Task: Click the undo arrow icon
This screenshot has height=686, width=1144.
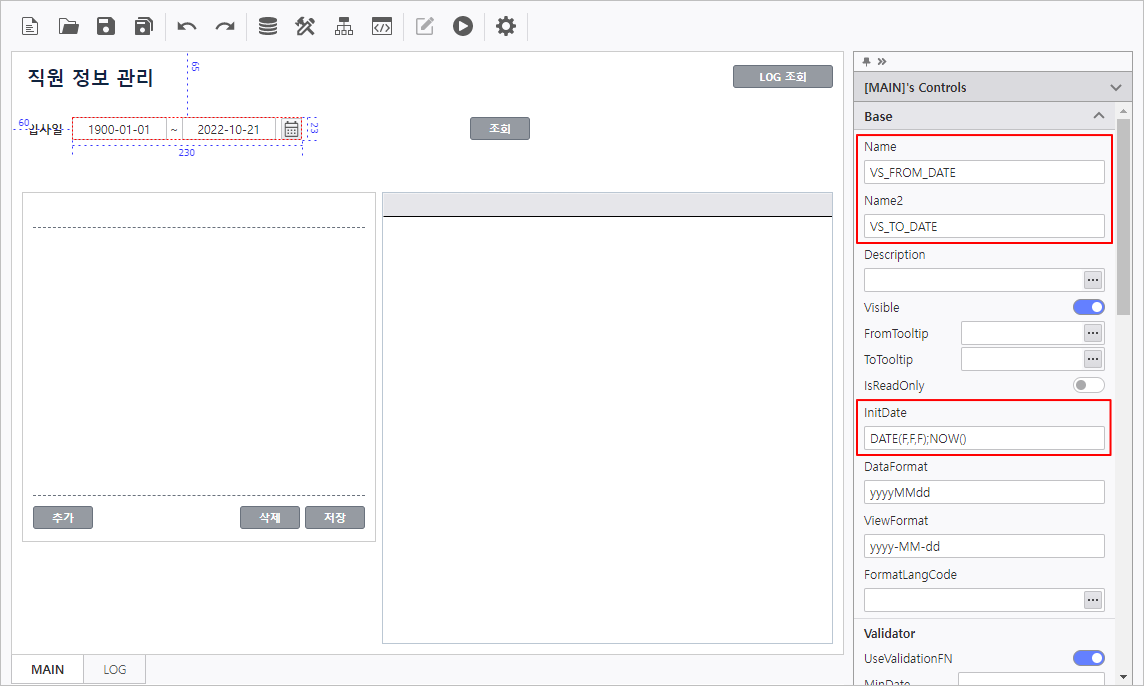Action: (x=187, y=26)
